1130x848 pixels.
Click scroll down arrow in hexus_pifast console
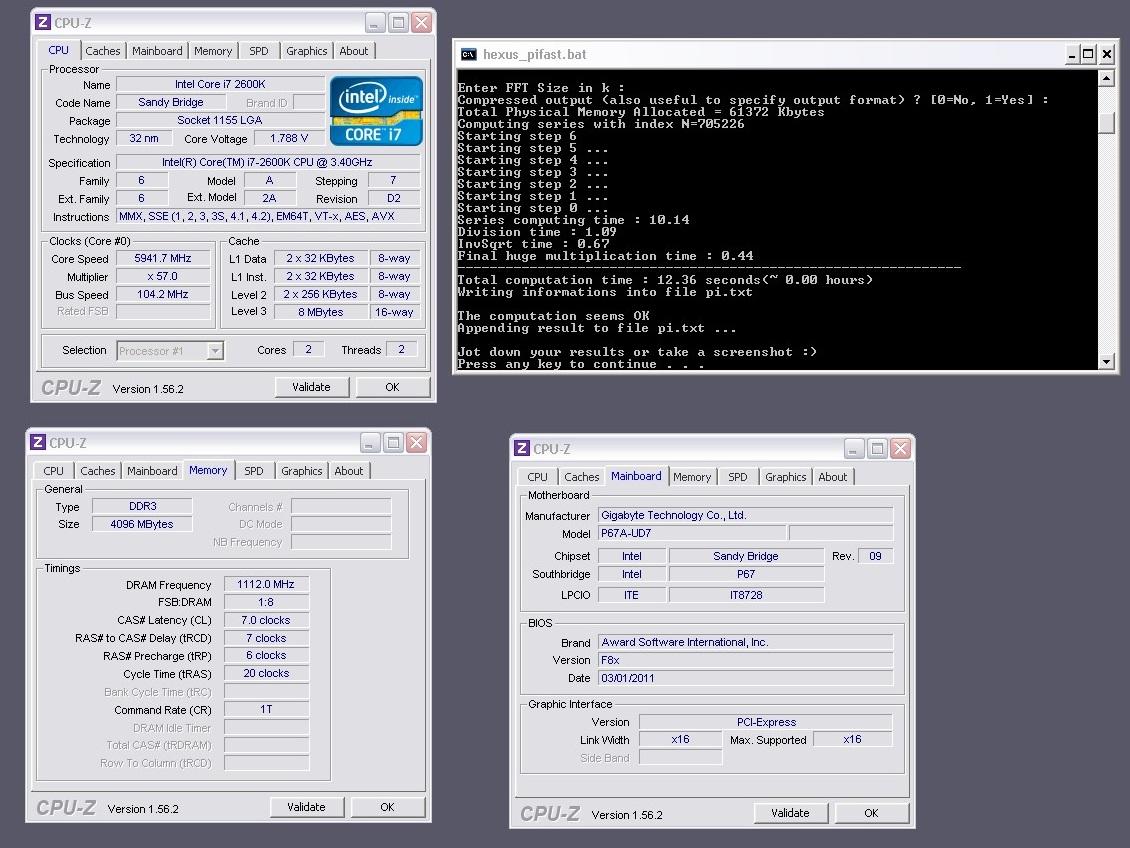point(1106,362)
